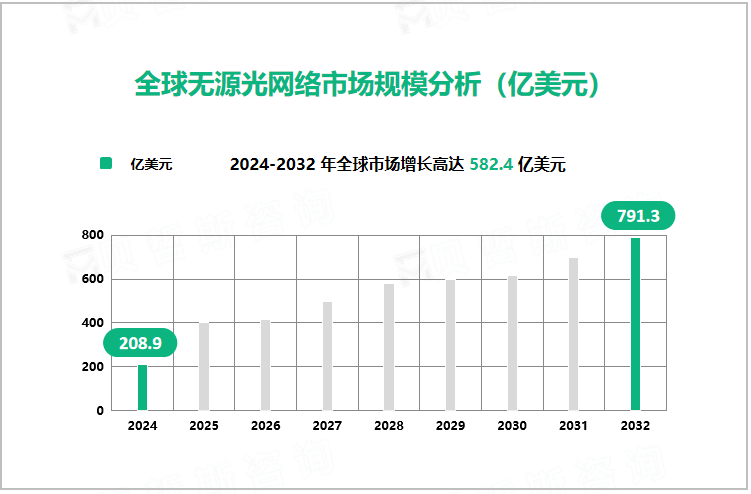This screenshot has height=494, width=751.
Task: Click the y-axis value 0
Action: click(x=100, y=411)
